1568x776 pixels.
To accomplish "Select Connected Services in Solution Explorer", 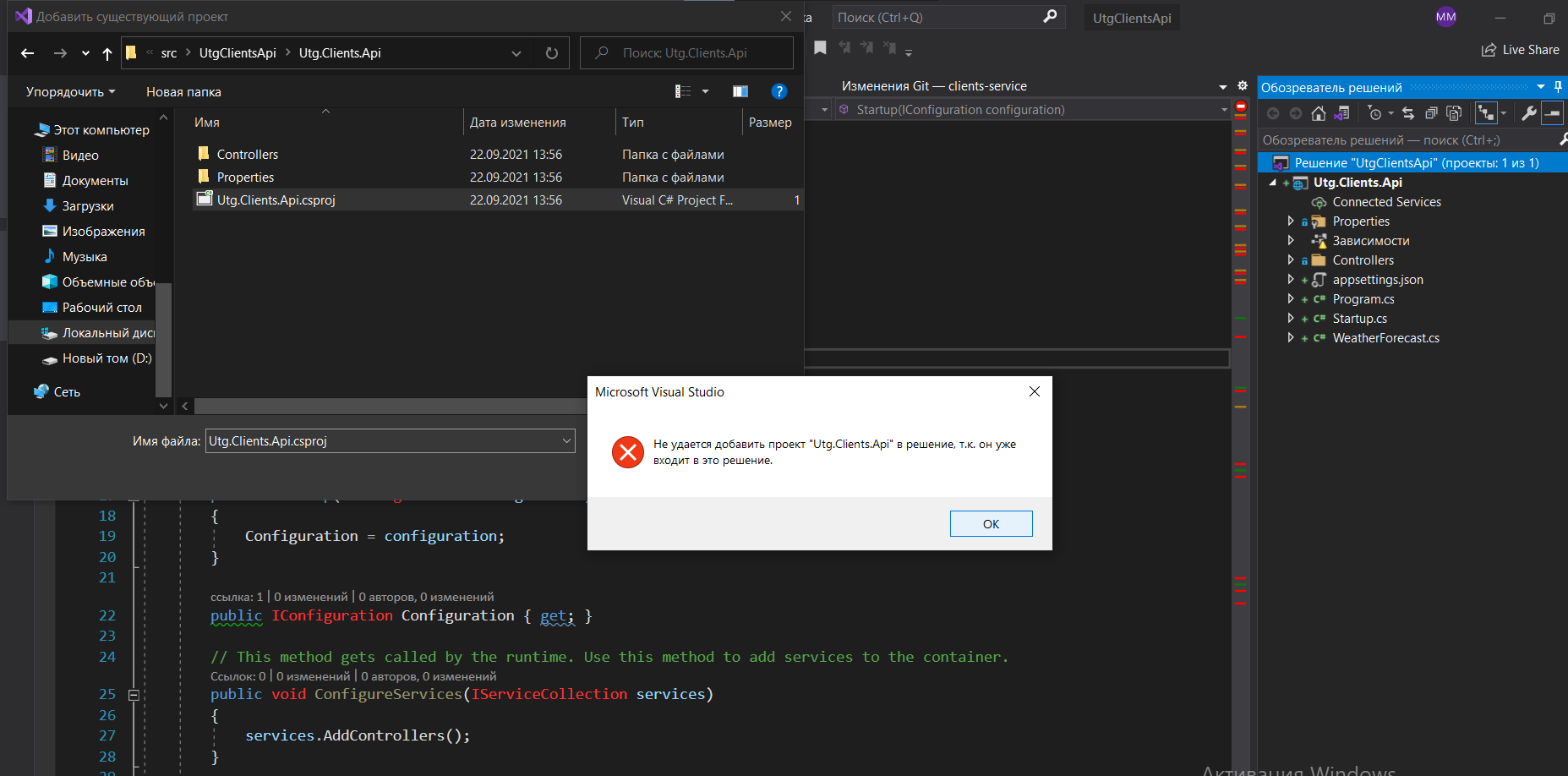I will click(1386, 202).
